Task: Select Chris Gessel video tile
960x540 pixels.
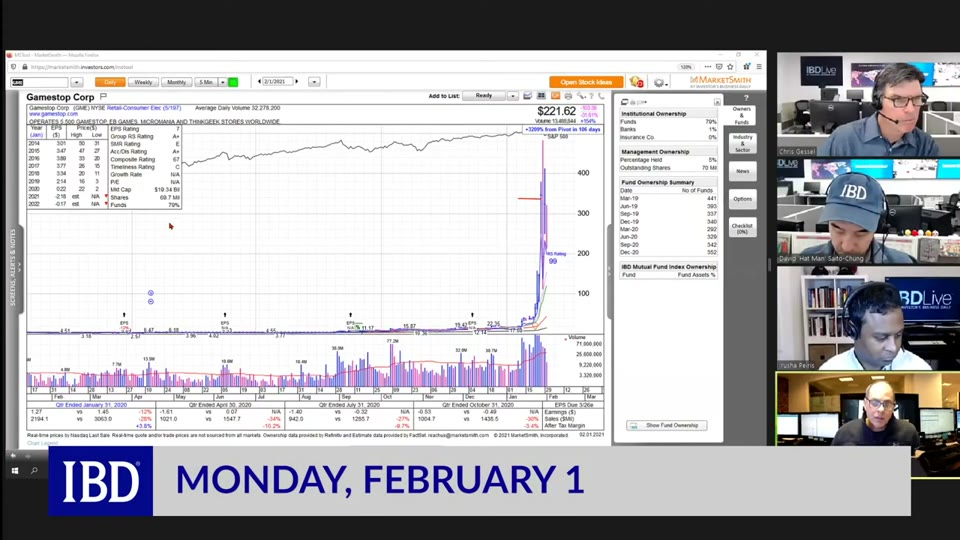Action: (x=868, y=105)
